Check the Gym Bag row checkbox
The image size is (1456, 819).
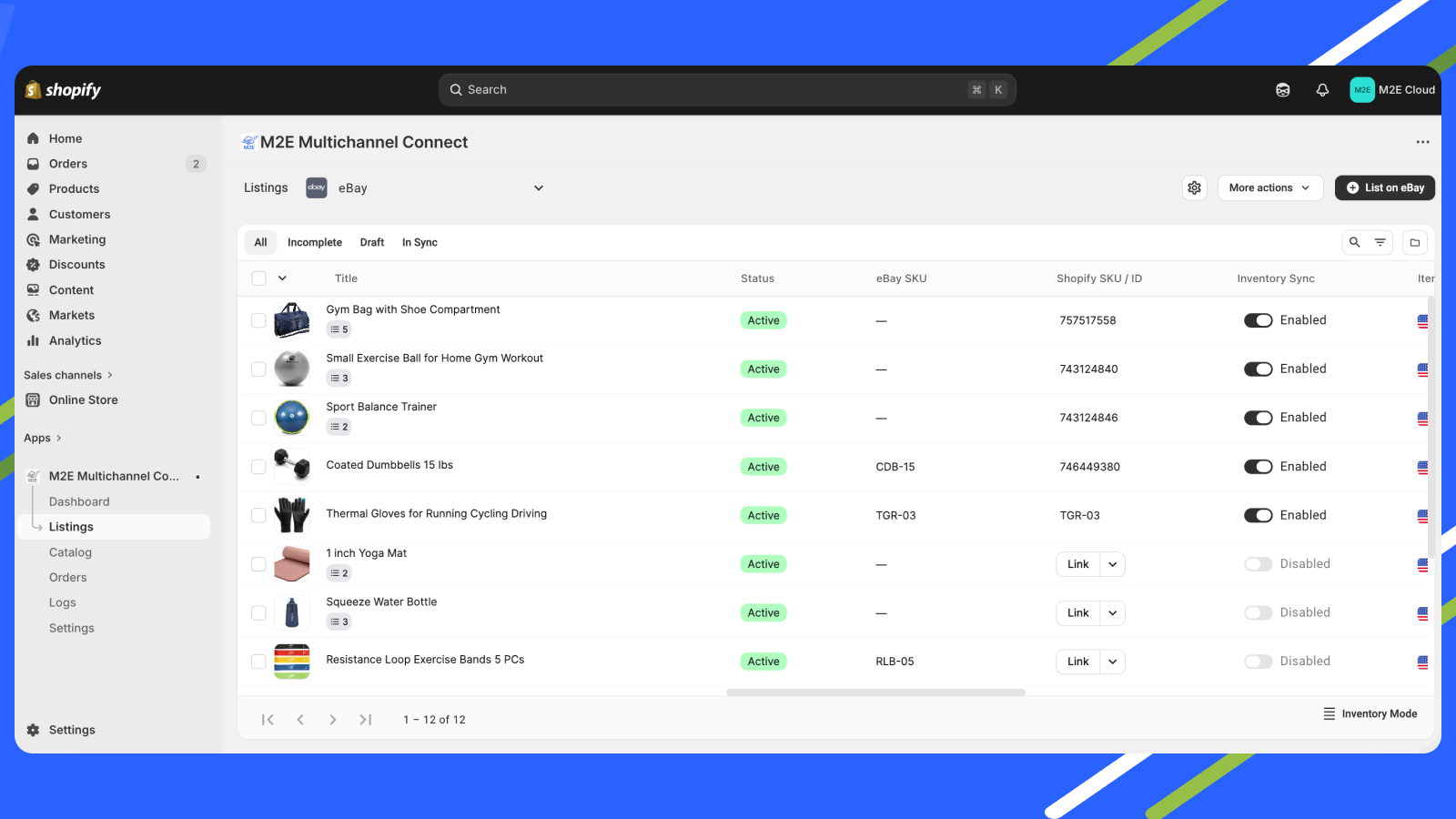258,320
